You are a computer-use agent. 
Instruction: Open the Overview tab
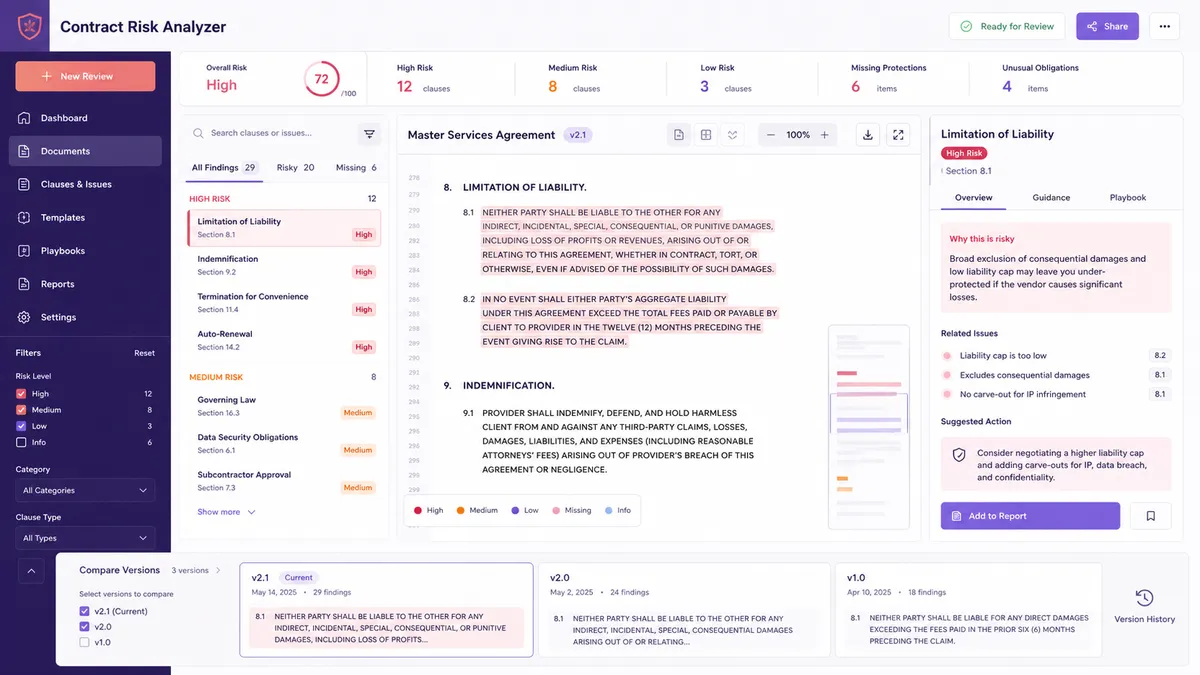click(x=973, y=198)
